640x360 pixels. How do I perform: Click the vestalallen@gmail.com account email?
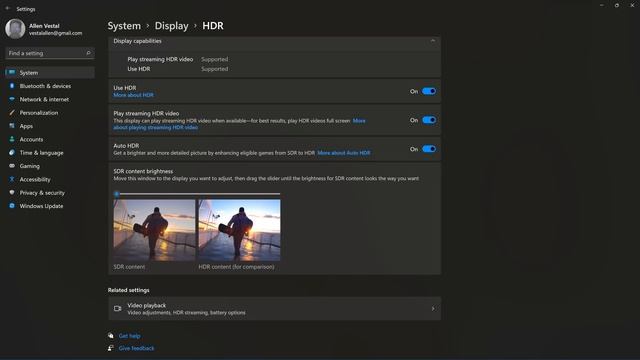coord(56,33)
